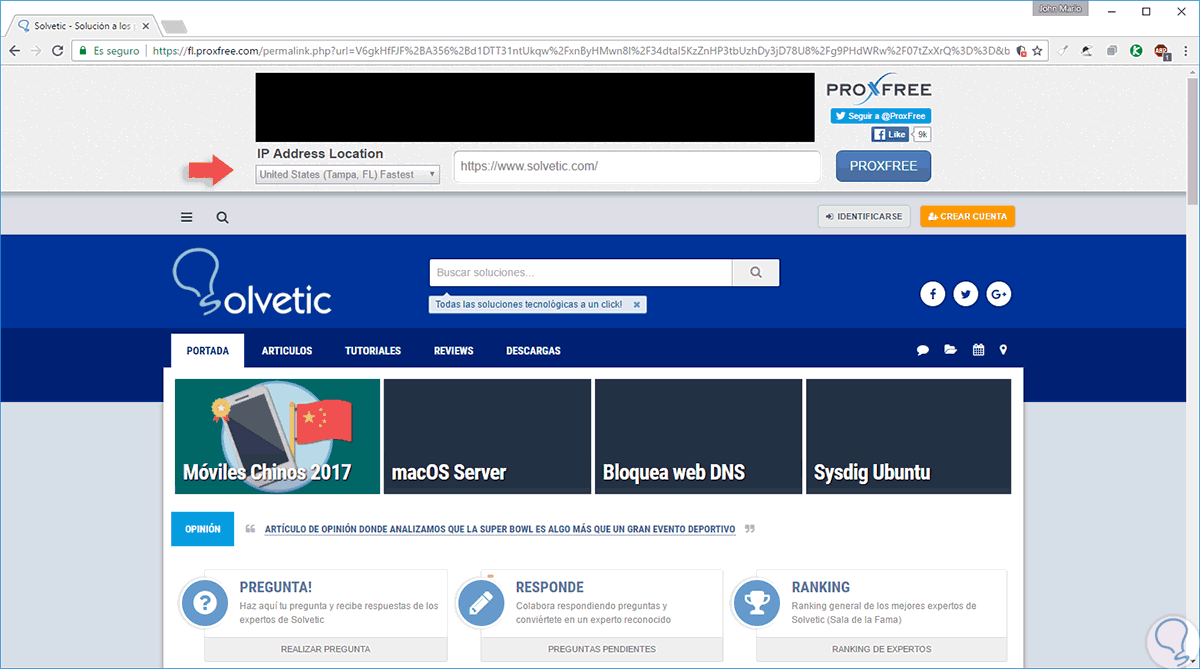Follow @ProxFree on Twitter button
This screenshot has width=1200, height=669.
click(880, 116)
